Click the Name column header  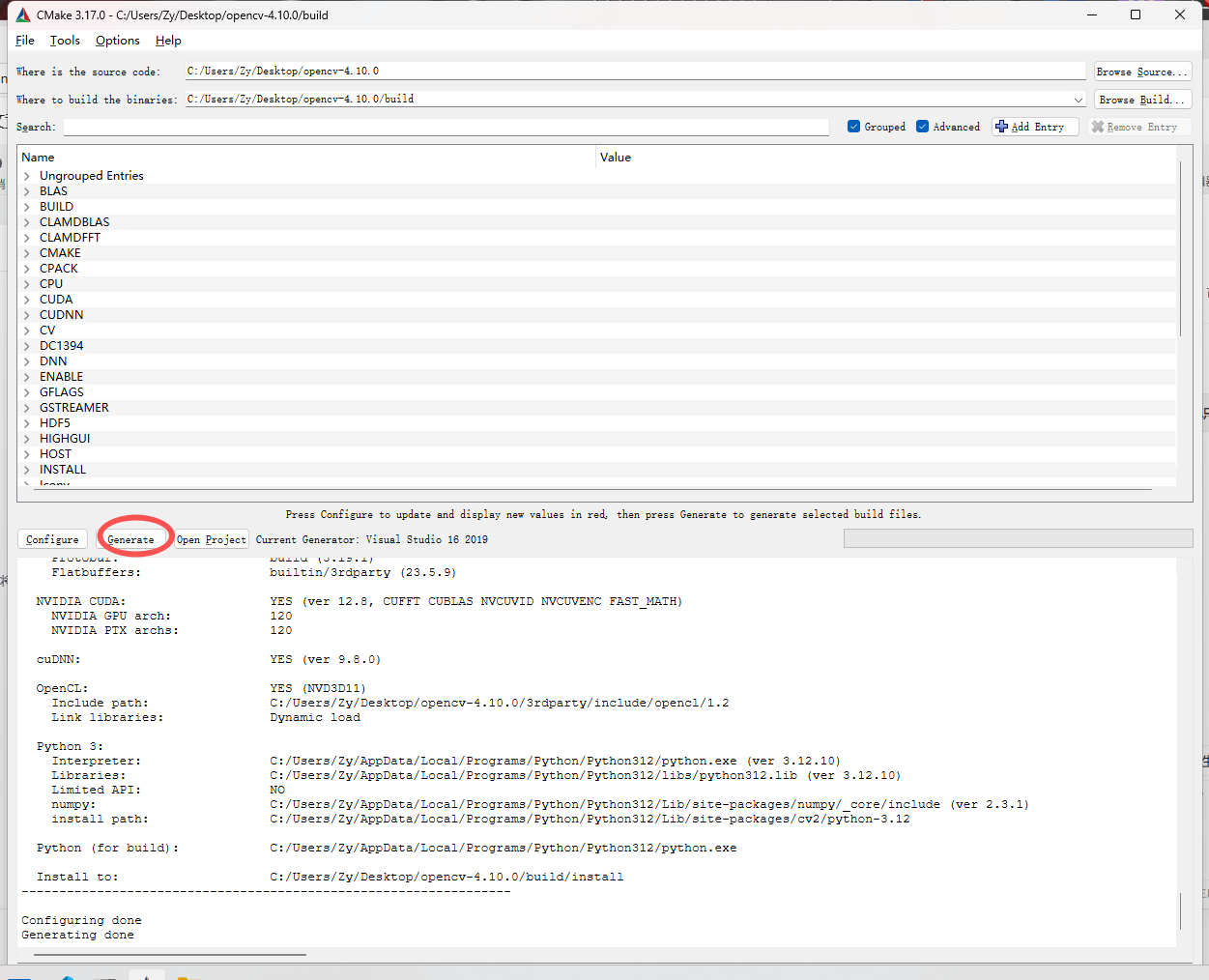[307, 158]
